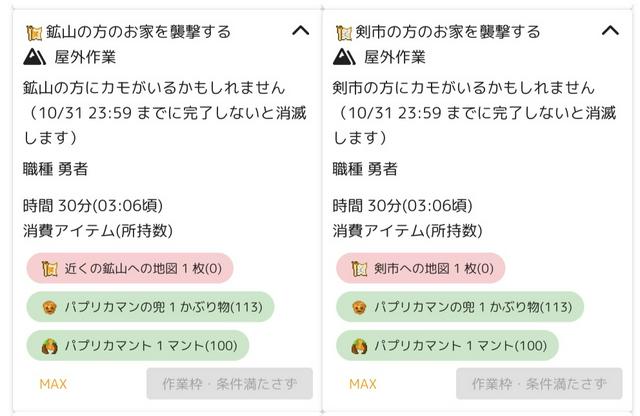
Task: Click the helmet icon in the left パプリカマンの兜 chip
Action: [49, 306]
